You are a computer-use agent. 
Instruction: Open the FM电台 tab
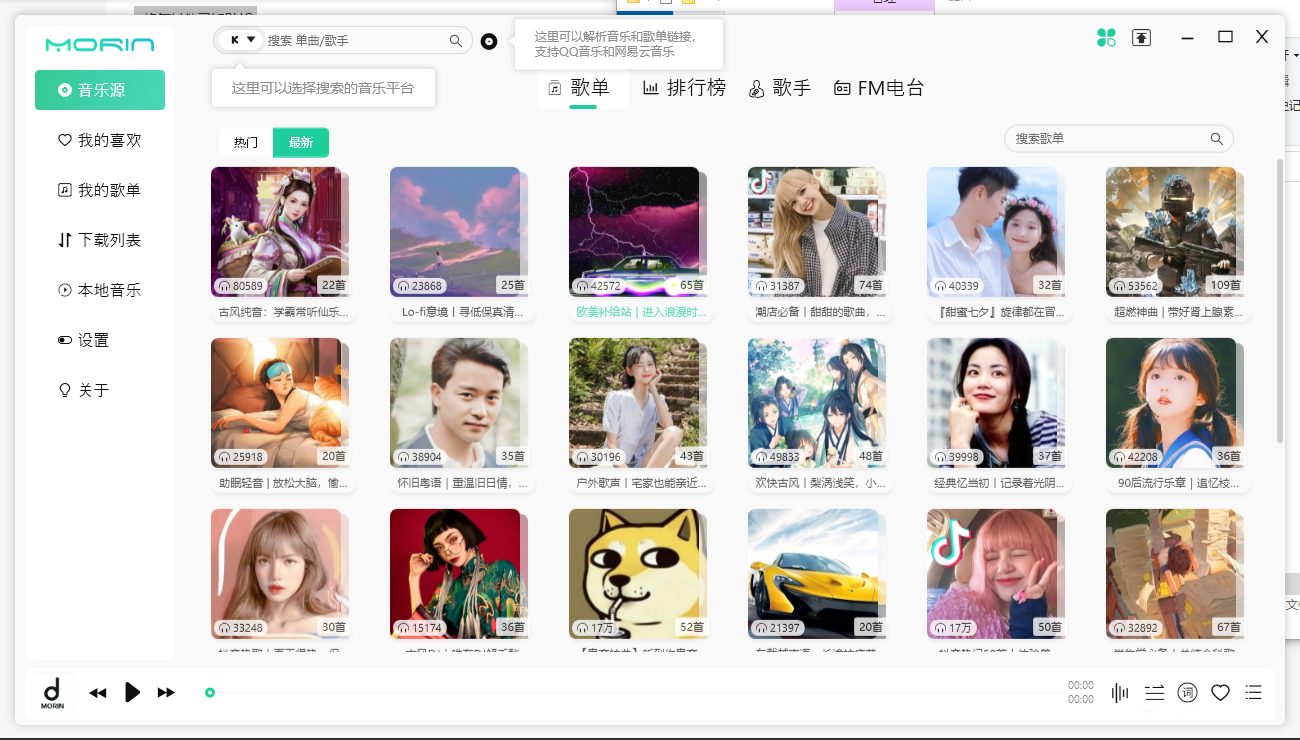tap(882, 88)
